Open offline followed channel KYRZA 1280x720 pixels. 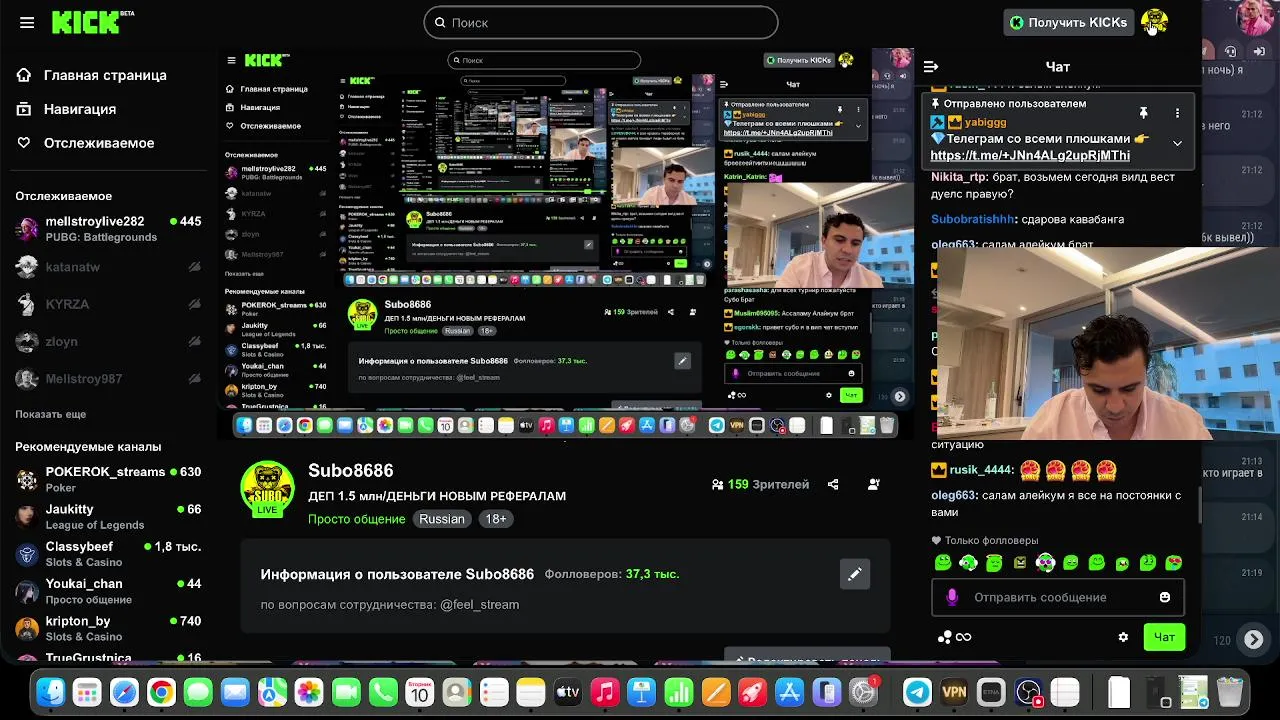[x=108, y=304]
